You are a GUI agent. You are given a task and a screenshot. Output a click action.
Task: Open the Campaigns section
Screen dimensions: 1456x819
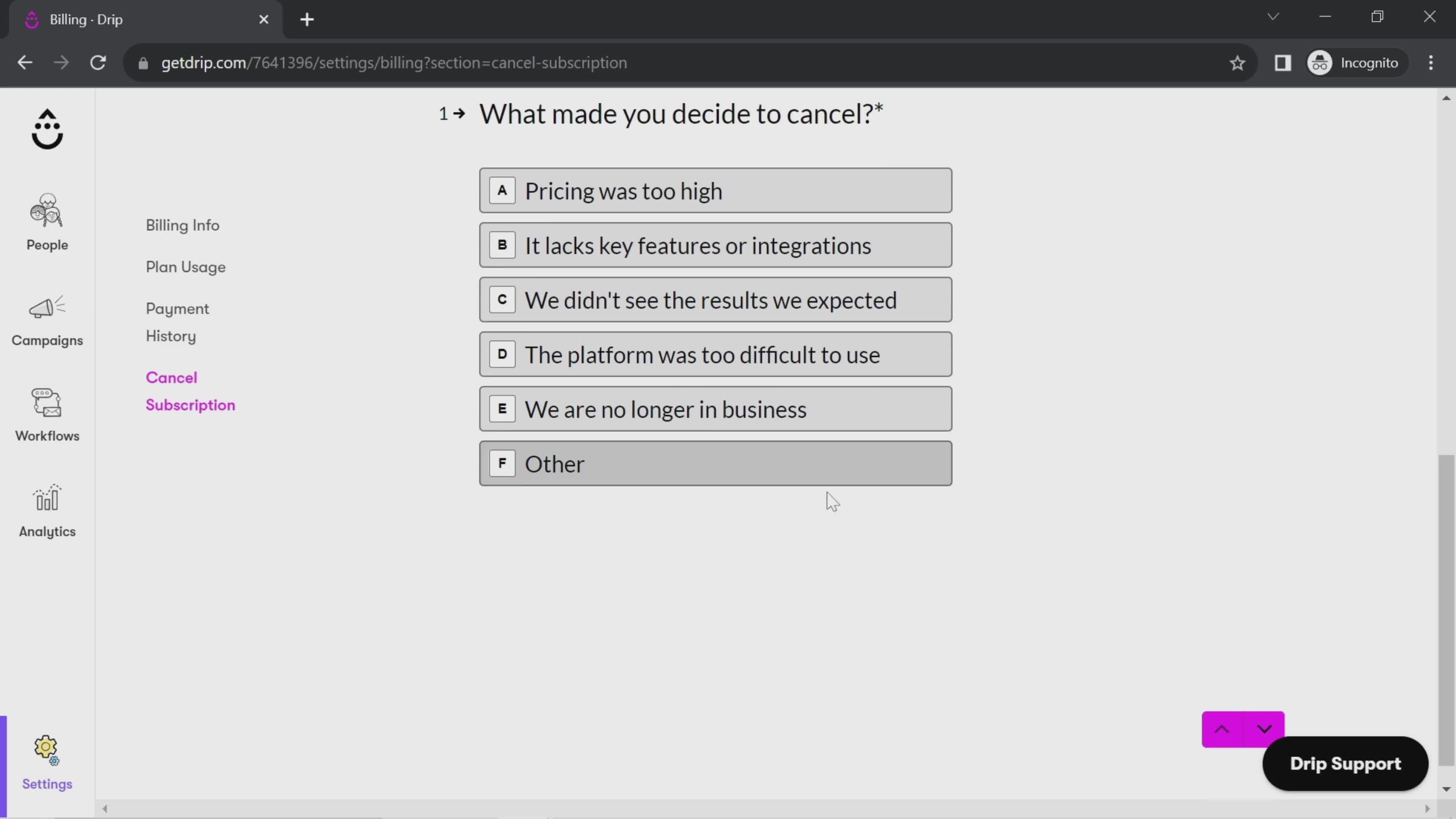click(x=47, y=319)
